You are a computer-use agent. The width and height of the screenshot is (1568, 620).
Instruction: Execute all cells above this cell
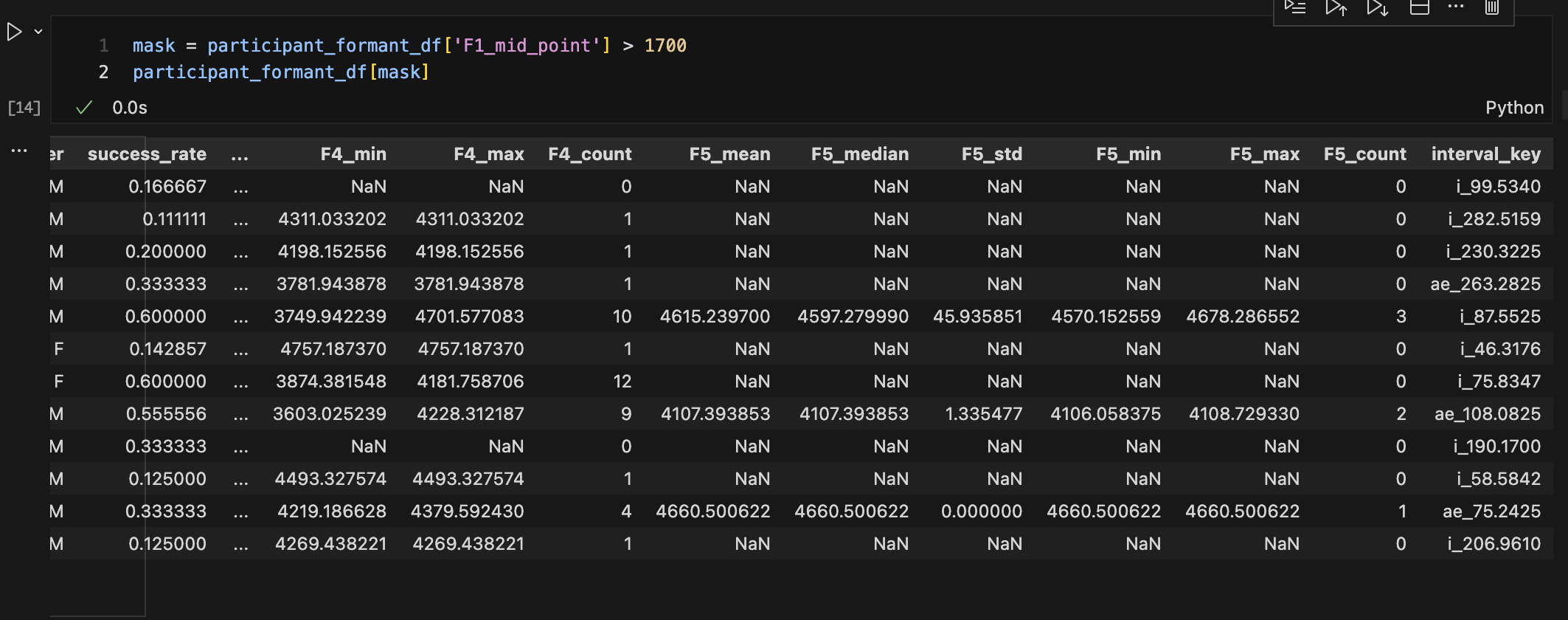(x=1336, y=7)
